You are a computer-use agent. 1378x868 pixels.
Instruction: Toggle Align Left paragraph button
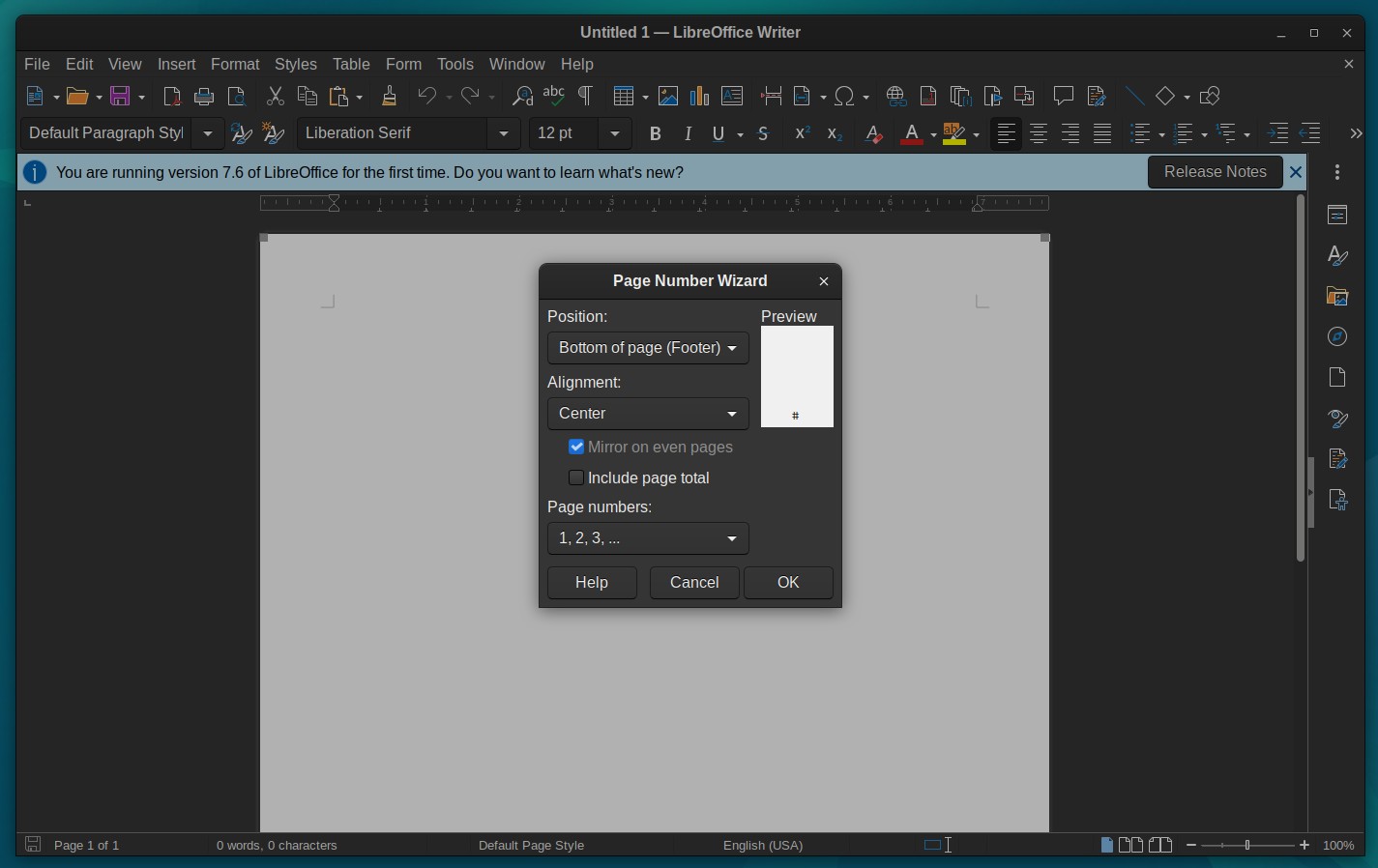pos(1007,134)
